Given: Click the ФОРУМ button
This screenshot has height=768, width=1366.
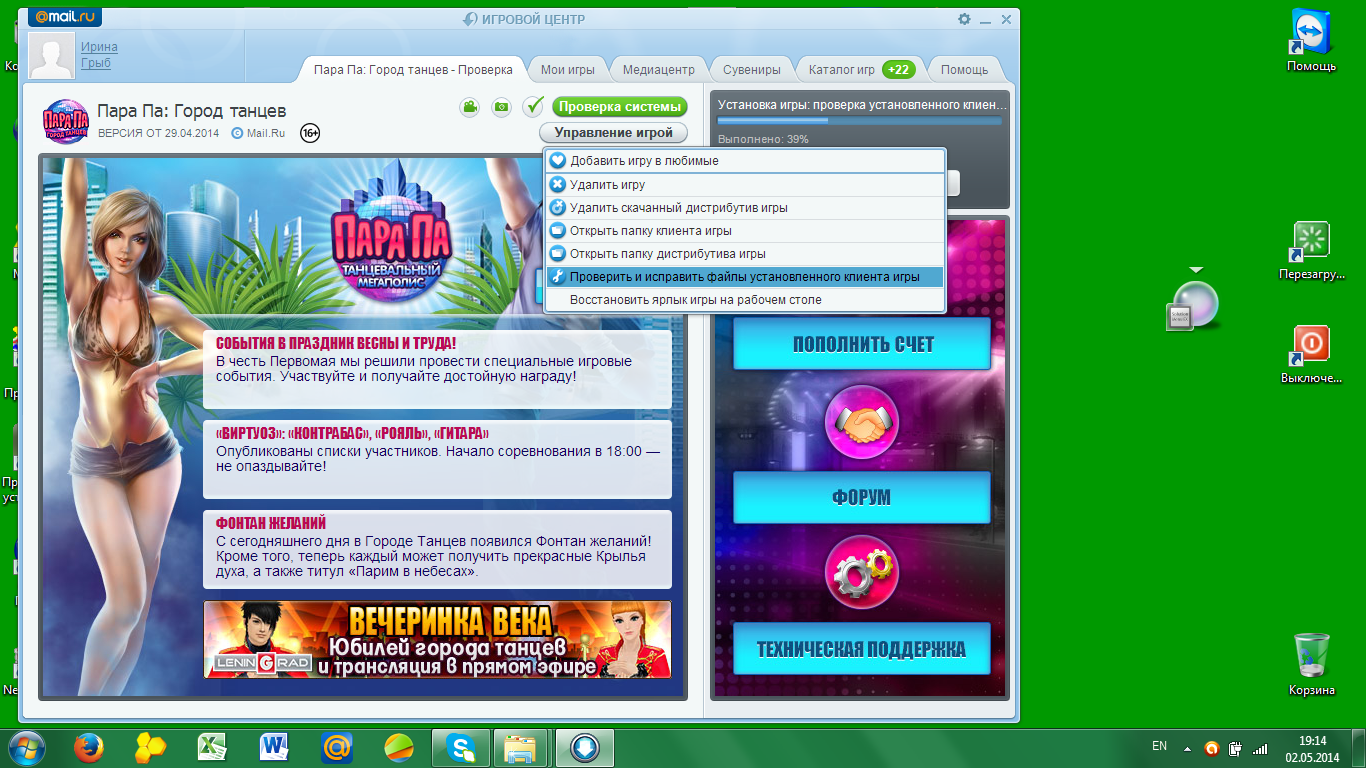Looking at the screenshot, I should click(x=862, y=497).
